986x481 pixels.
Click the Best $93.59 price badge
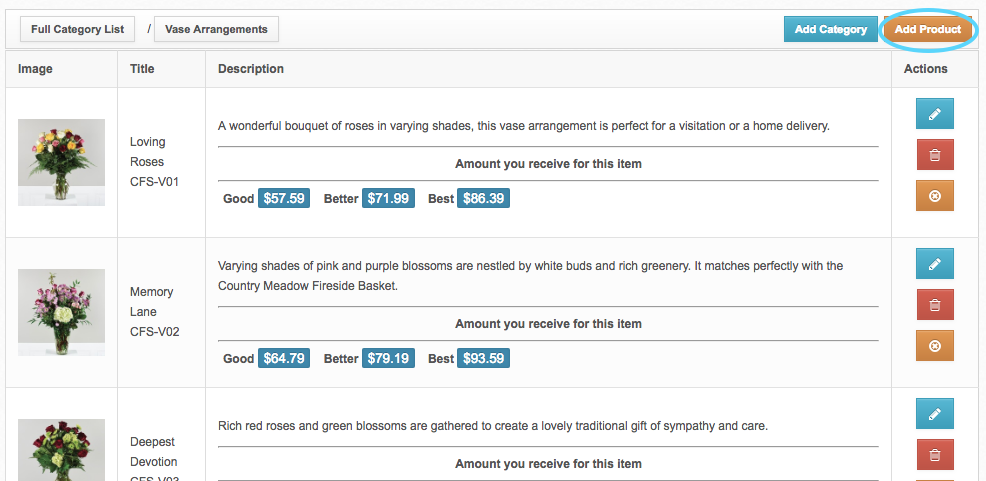tap(483, 358)
